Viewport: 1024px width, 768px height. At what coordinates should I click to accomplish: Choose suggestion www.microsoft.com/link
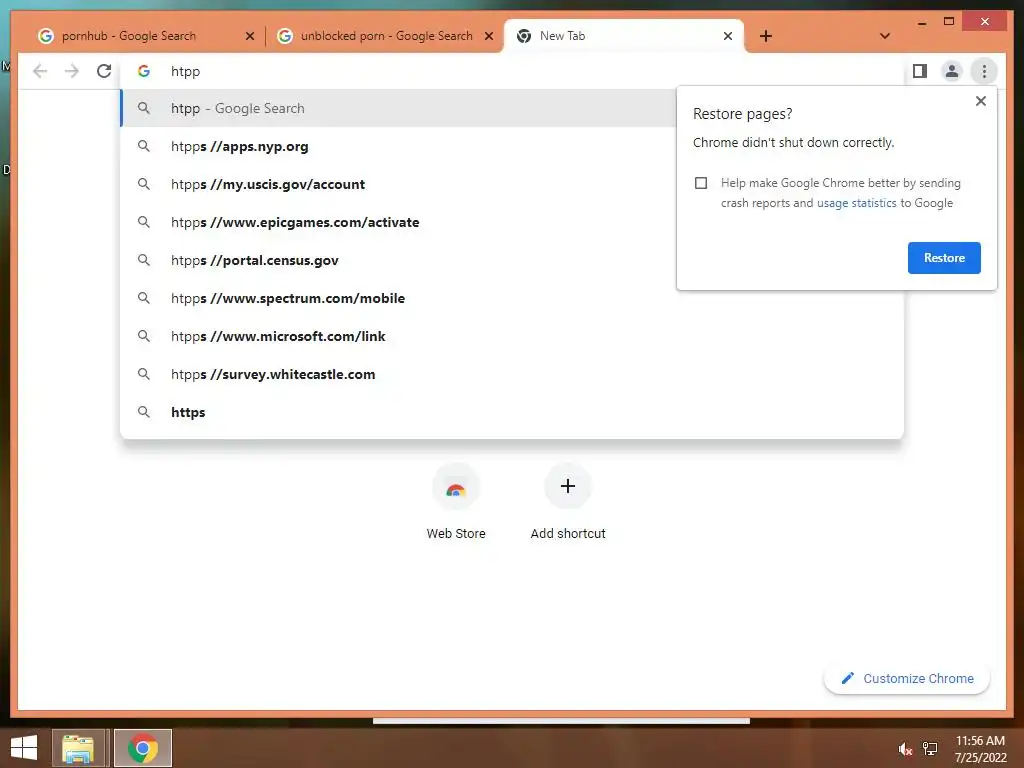[512, 336]
